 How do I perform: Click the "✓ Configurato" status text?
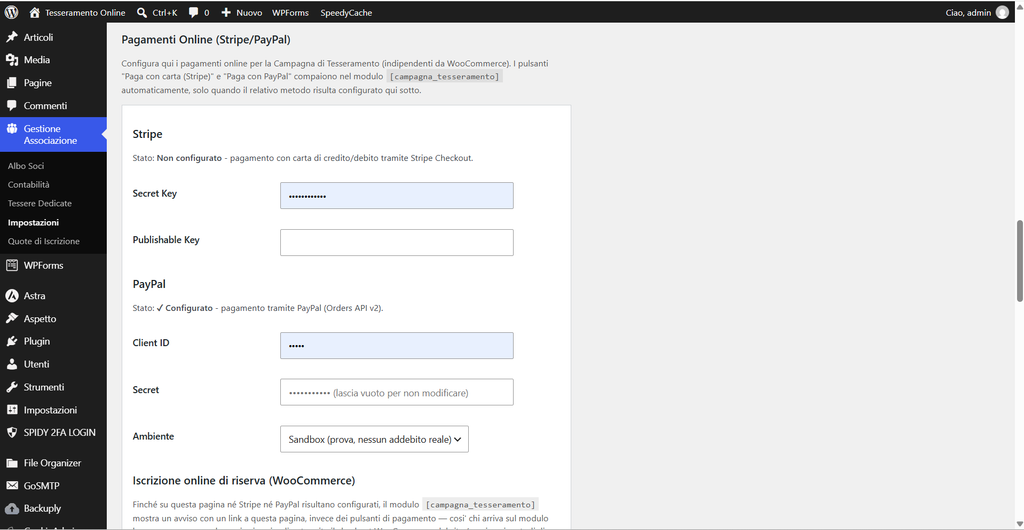(185, 308)
